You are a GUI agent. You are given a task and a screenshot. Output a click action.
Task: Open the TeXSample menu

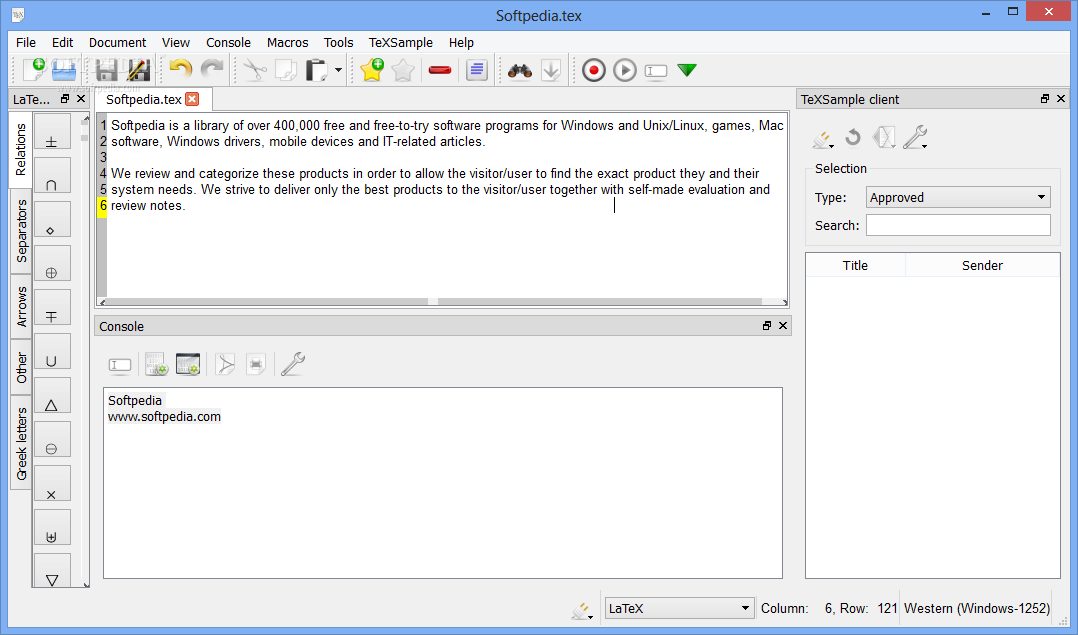401,43
